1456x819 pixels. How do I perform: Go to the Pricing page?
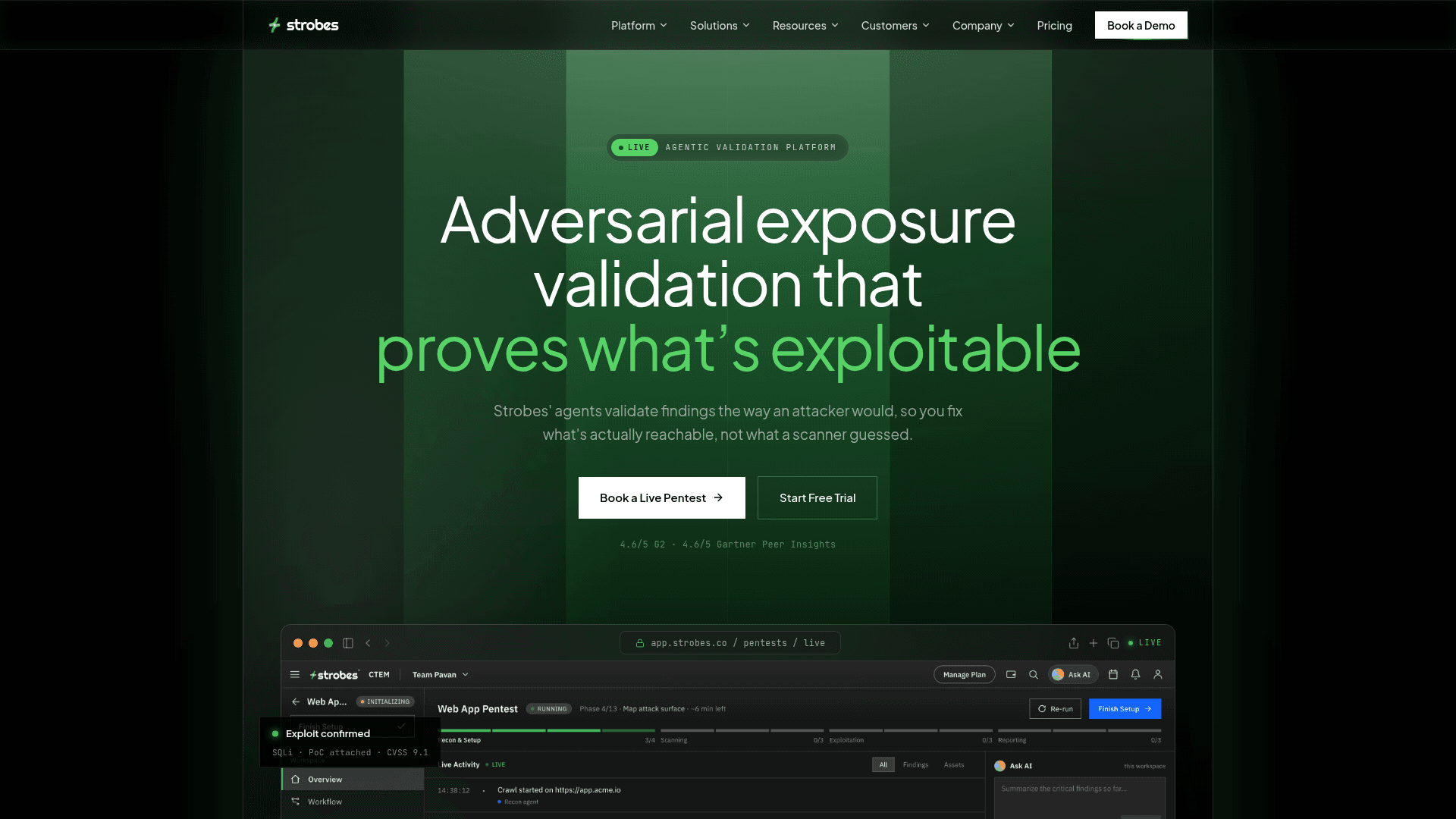[1054, 25]
